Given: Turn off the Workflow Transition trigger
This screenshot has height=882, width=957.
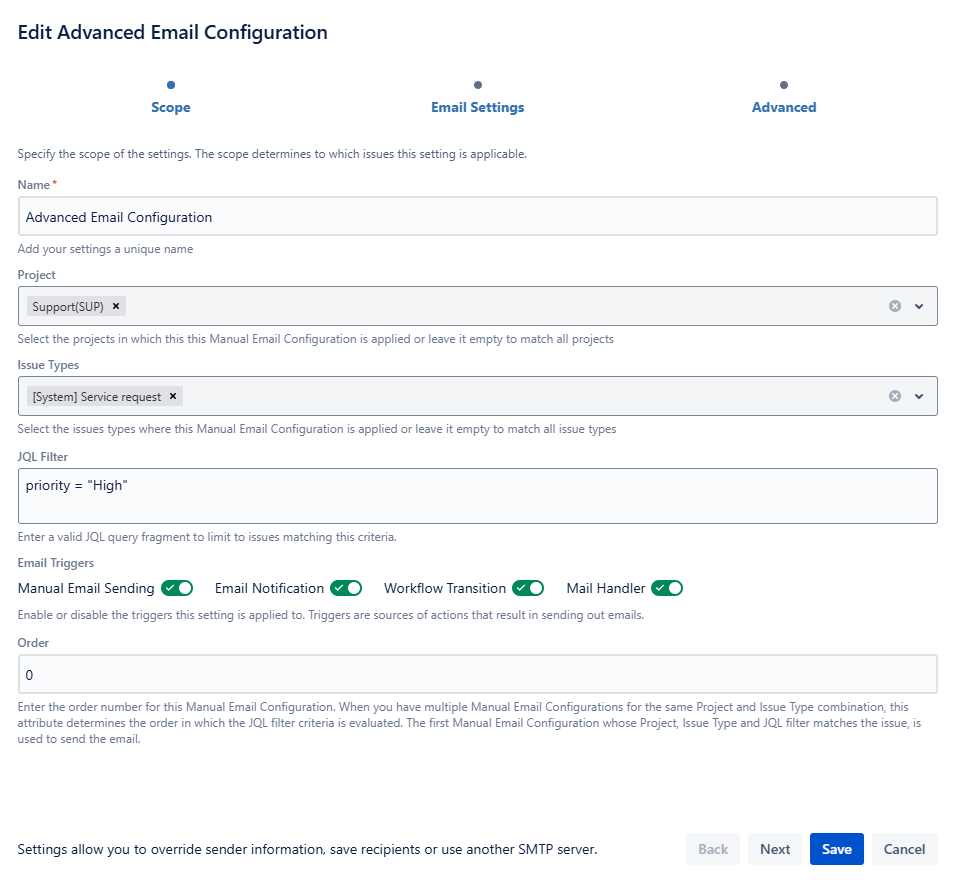Looking at the screenshot, I should pyautogui.click(x=528, y=588).
